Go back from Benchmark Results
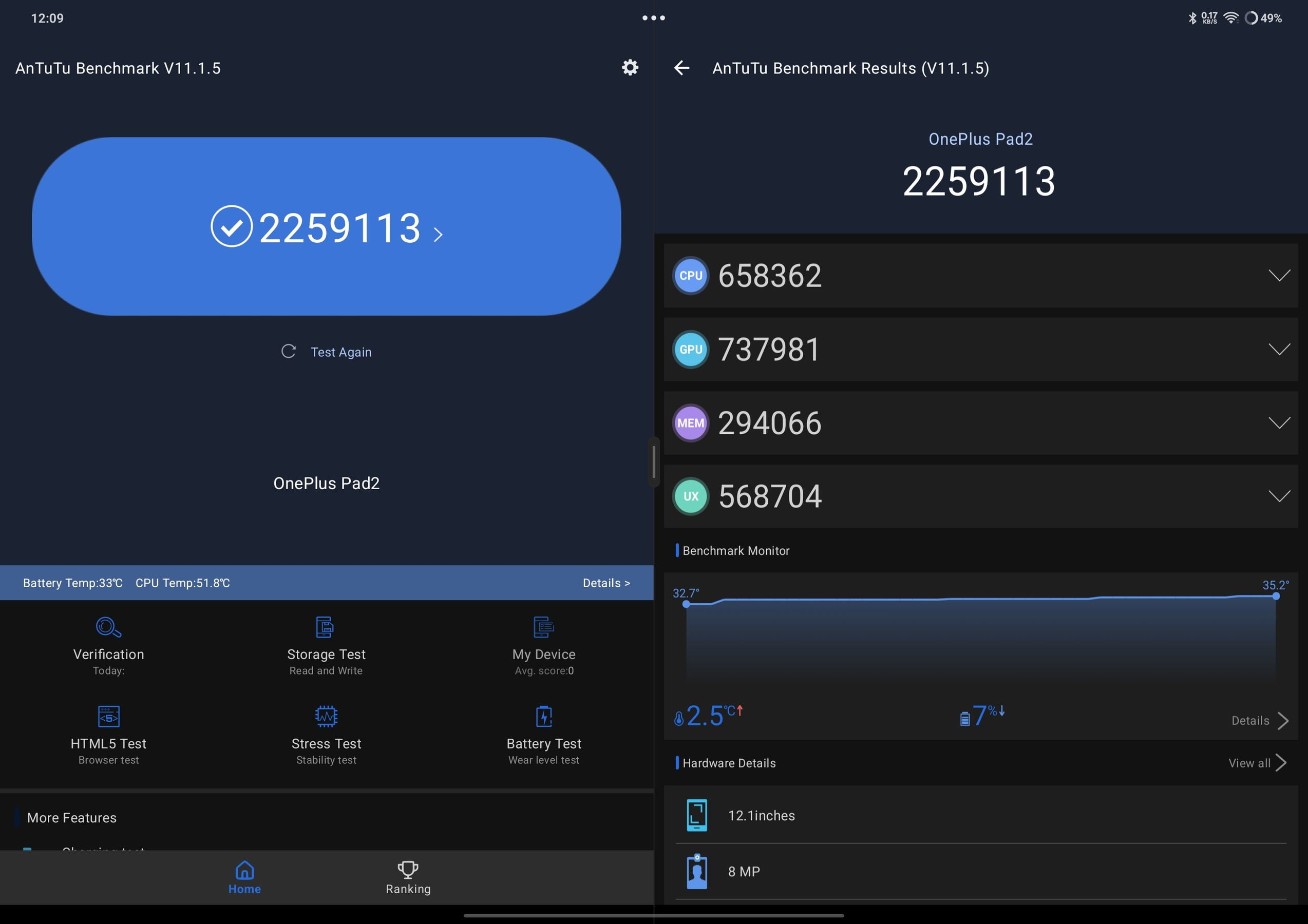 point(681,68)
